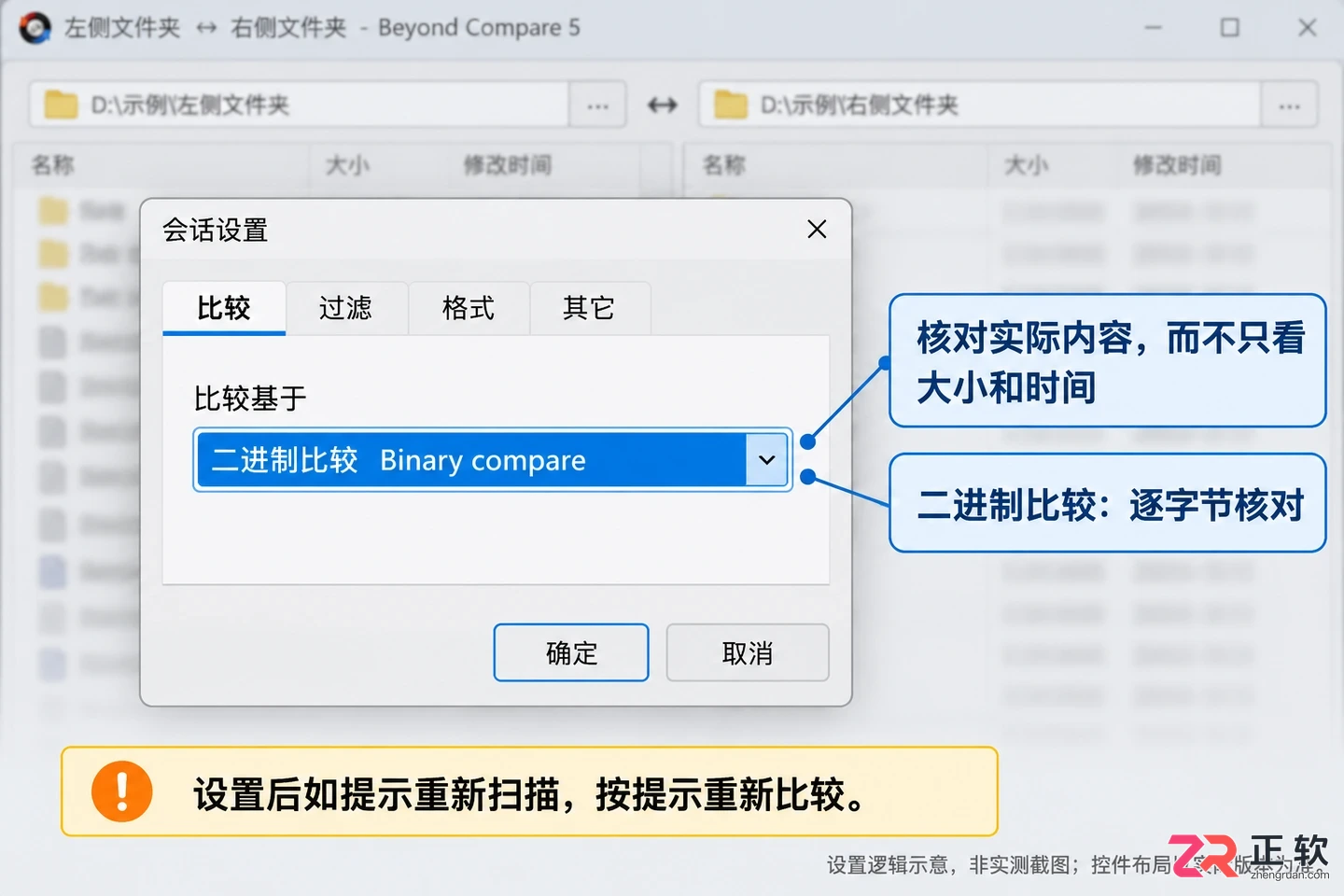This screenshot has height=896, width=1344.
Task: Open the right folder browse (…) button
Action: click(1289, 105)
